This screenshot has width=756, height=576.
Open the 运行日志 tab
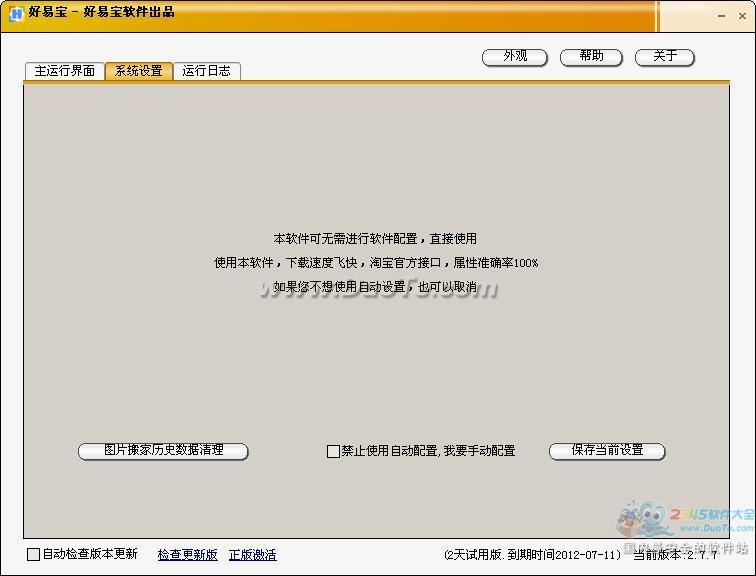coord(206,71)
